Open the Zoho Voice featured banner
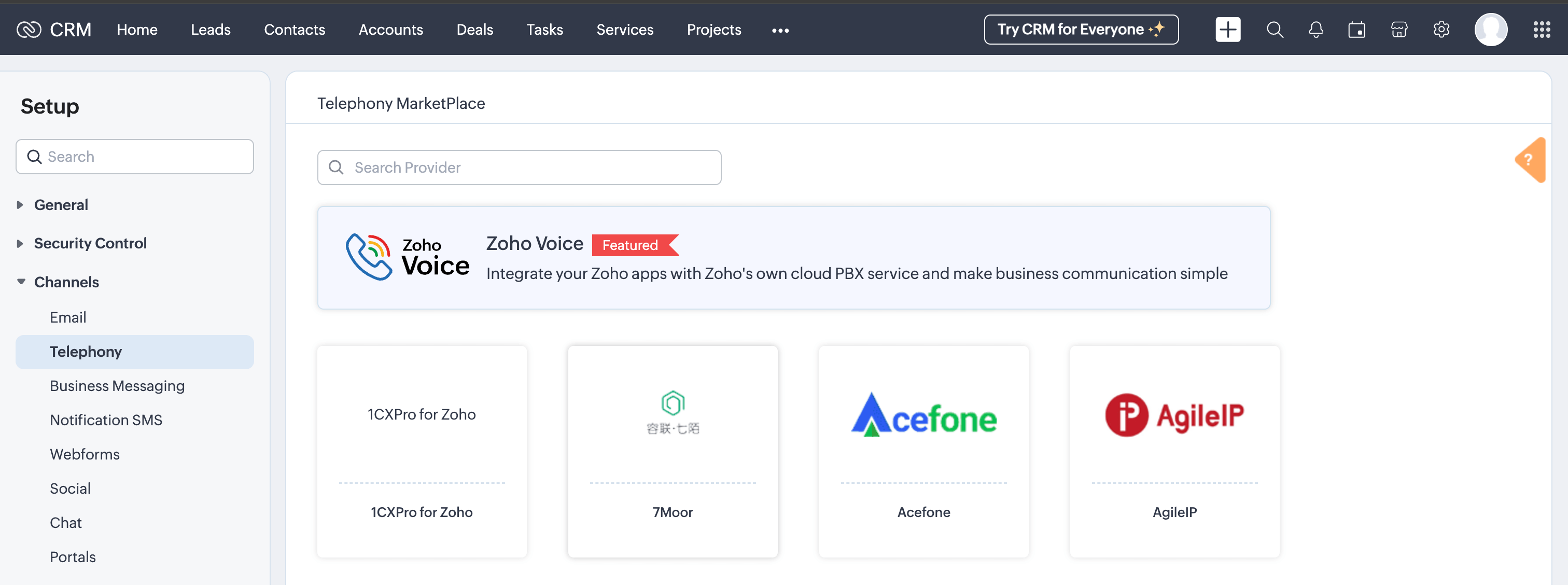The image size is (1568, 585). tap(792, 258)
